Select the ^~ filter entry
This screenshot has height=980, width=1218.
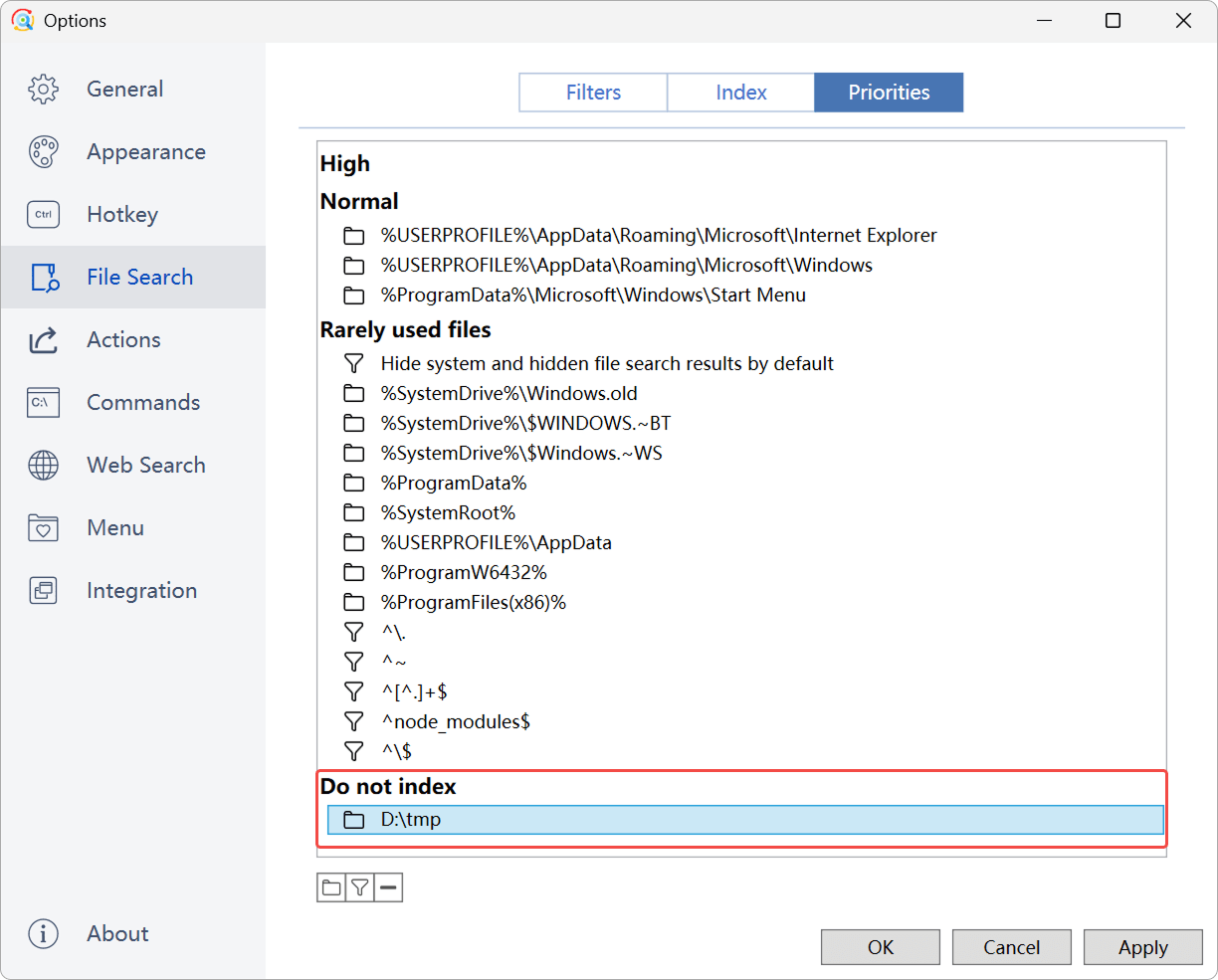point(394,663)
